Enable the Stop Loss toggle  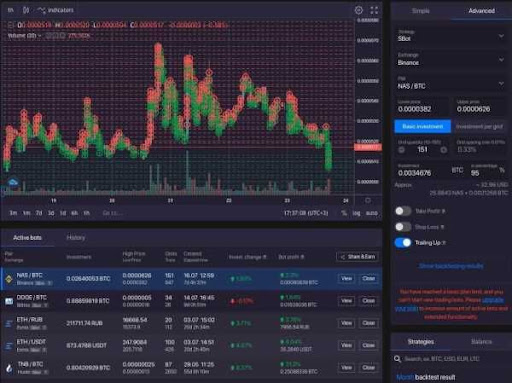[403, 227]
